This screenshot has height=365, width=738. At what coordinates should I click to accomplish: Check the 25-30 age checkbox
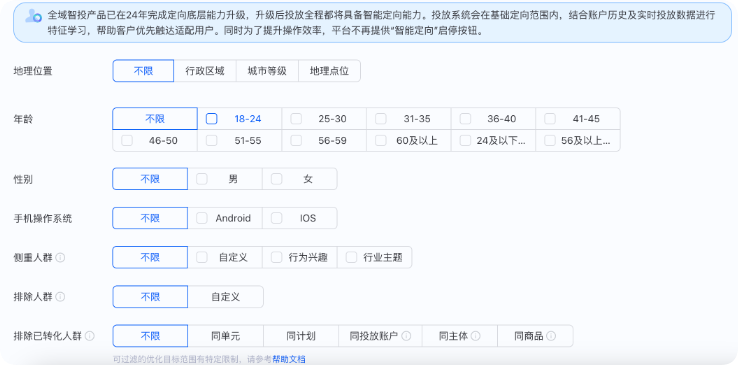coord(296,119)
